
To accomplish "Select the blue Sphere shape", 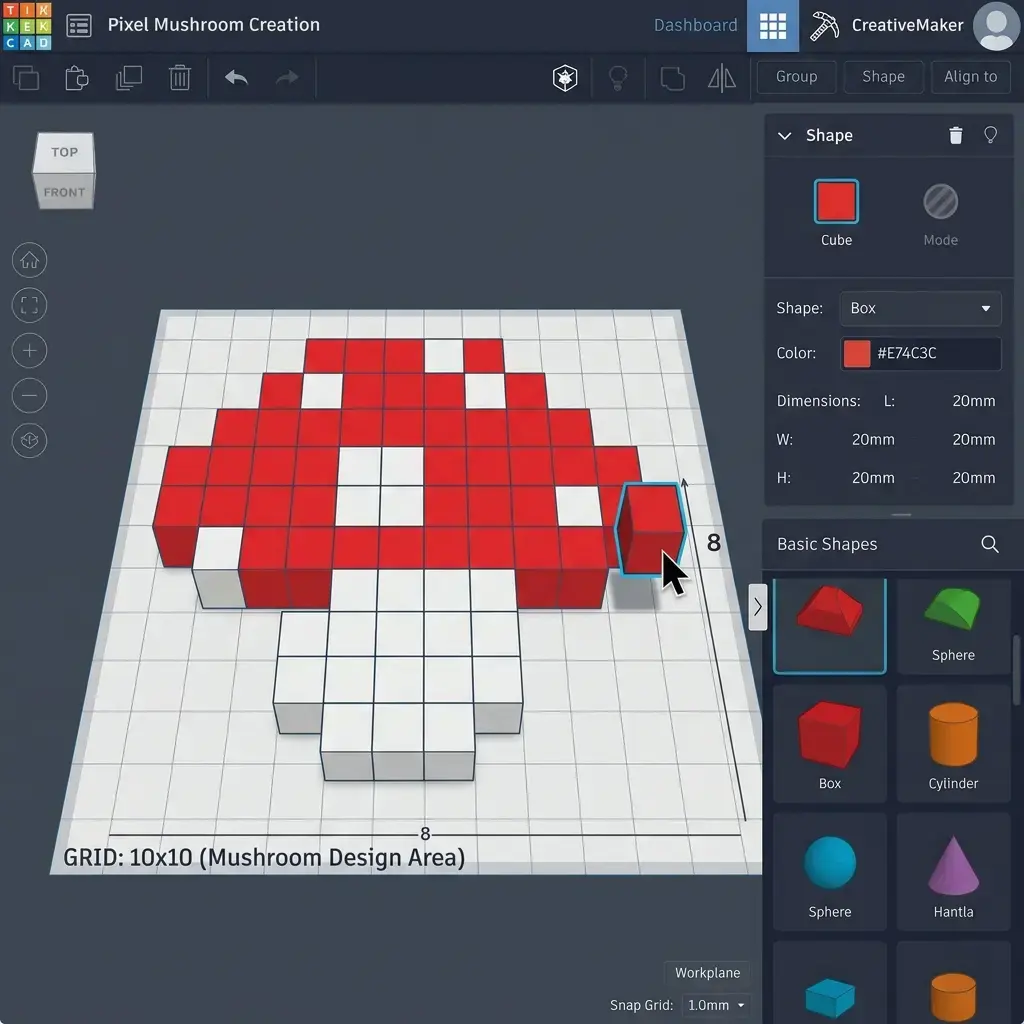I will click(x=829, y=872).
